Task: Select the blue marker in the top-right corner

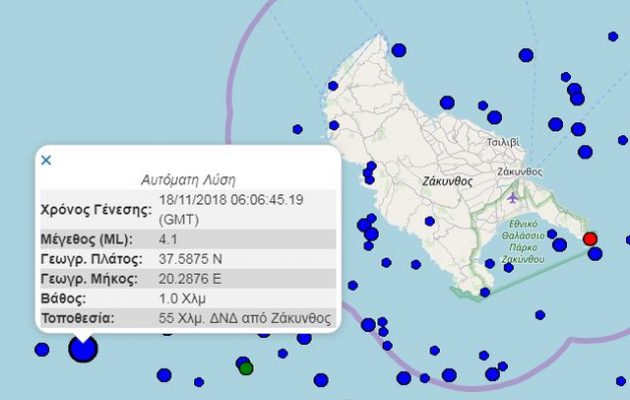Action: click(x=614, y=36)
